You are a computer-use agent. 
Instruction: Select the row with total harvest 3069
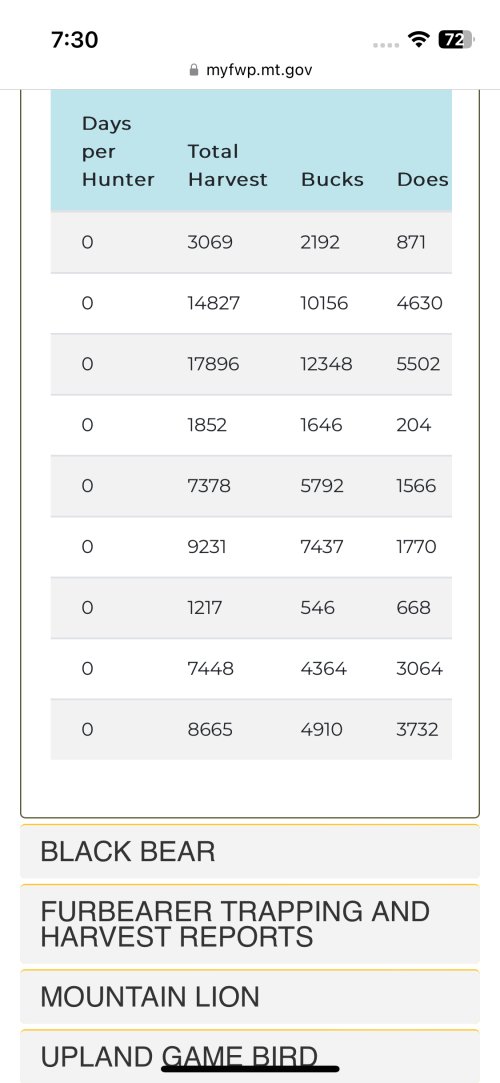(x=251, y=242)
